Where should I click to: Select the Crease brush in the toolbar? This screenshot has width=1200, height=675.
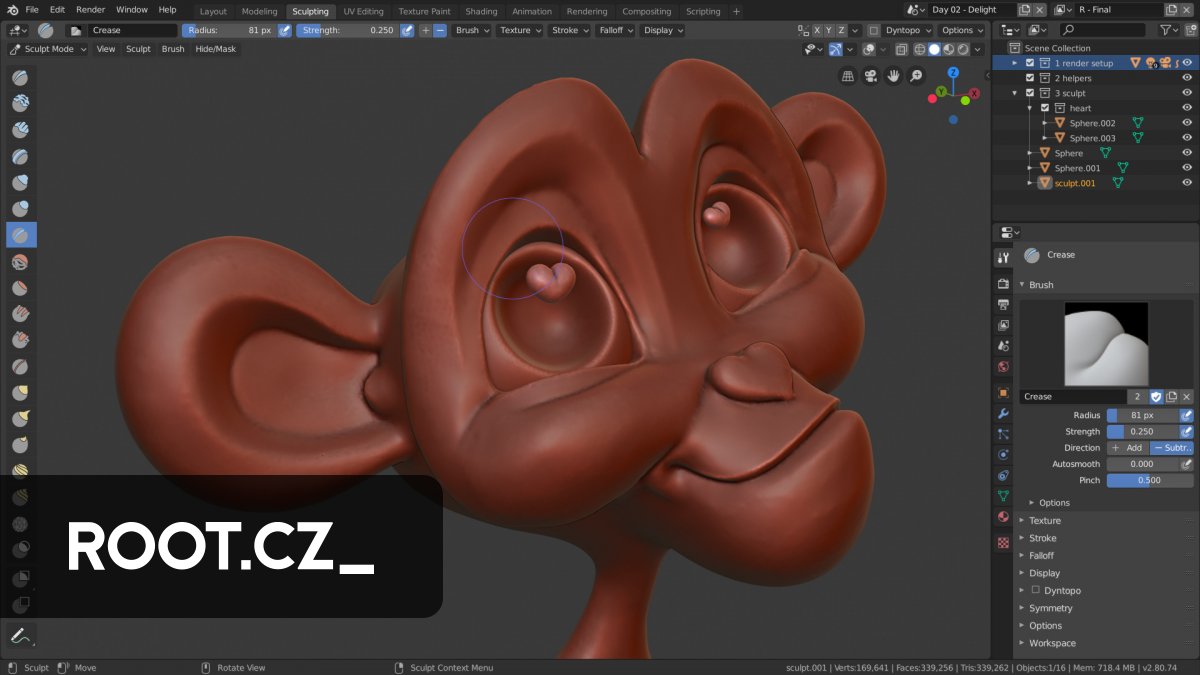(x=19, y=234)
